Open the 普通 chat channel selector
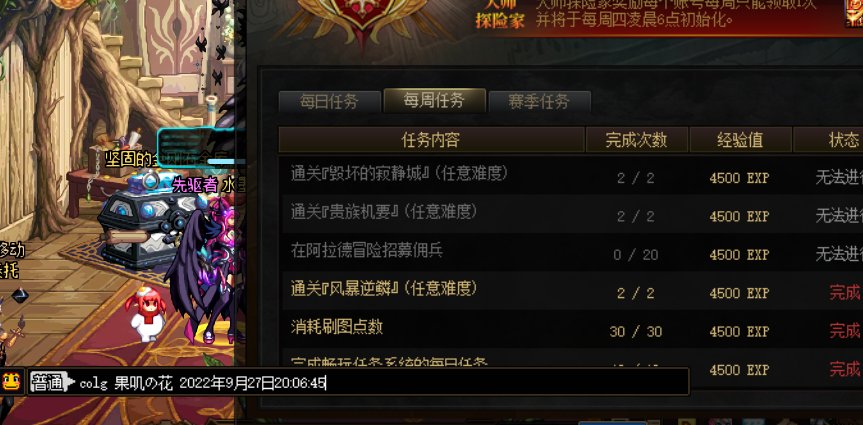Viewport: 863px width, 425px height. 52,382
